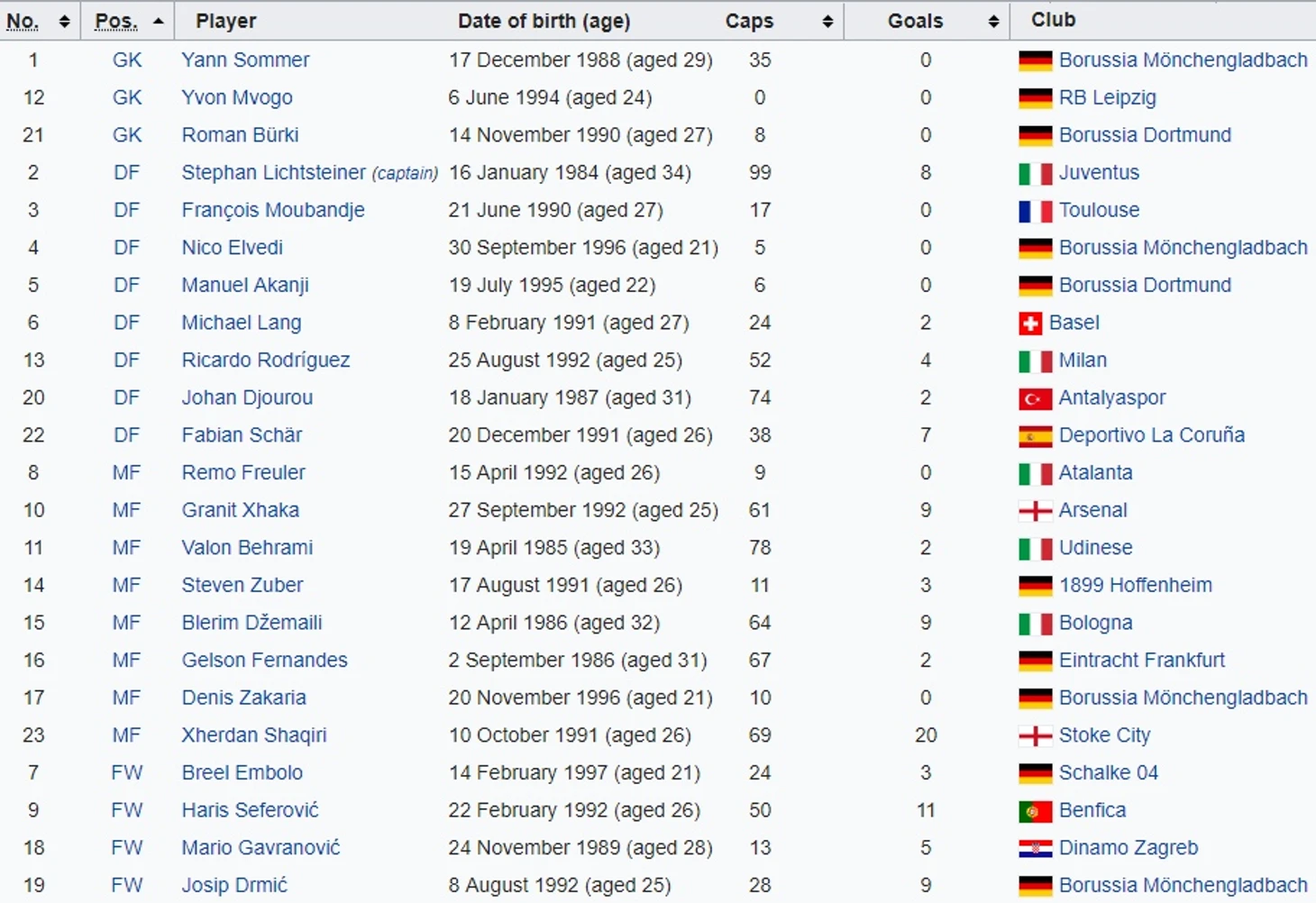Open the Stoke City club link
The image size is (1316, 903).
click(1104, 735)
